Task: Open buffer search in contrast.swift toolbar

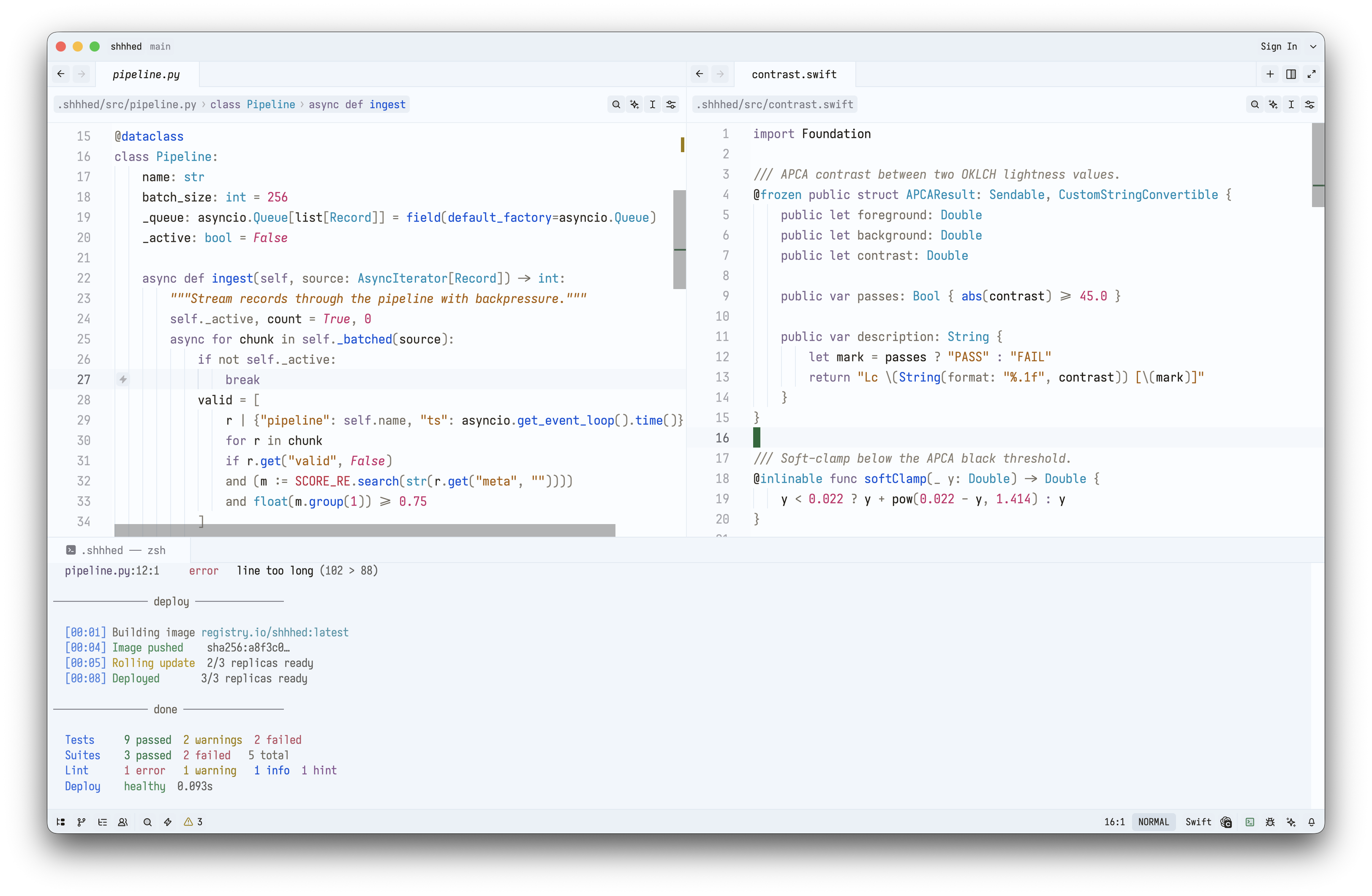Action: point(1255,104)
